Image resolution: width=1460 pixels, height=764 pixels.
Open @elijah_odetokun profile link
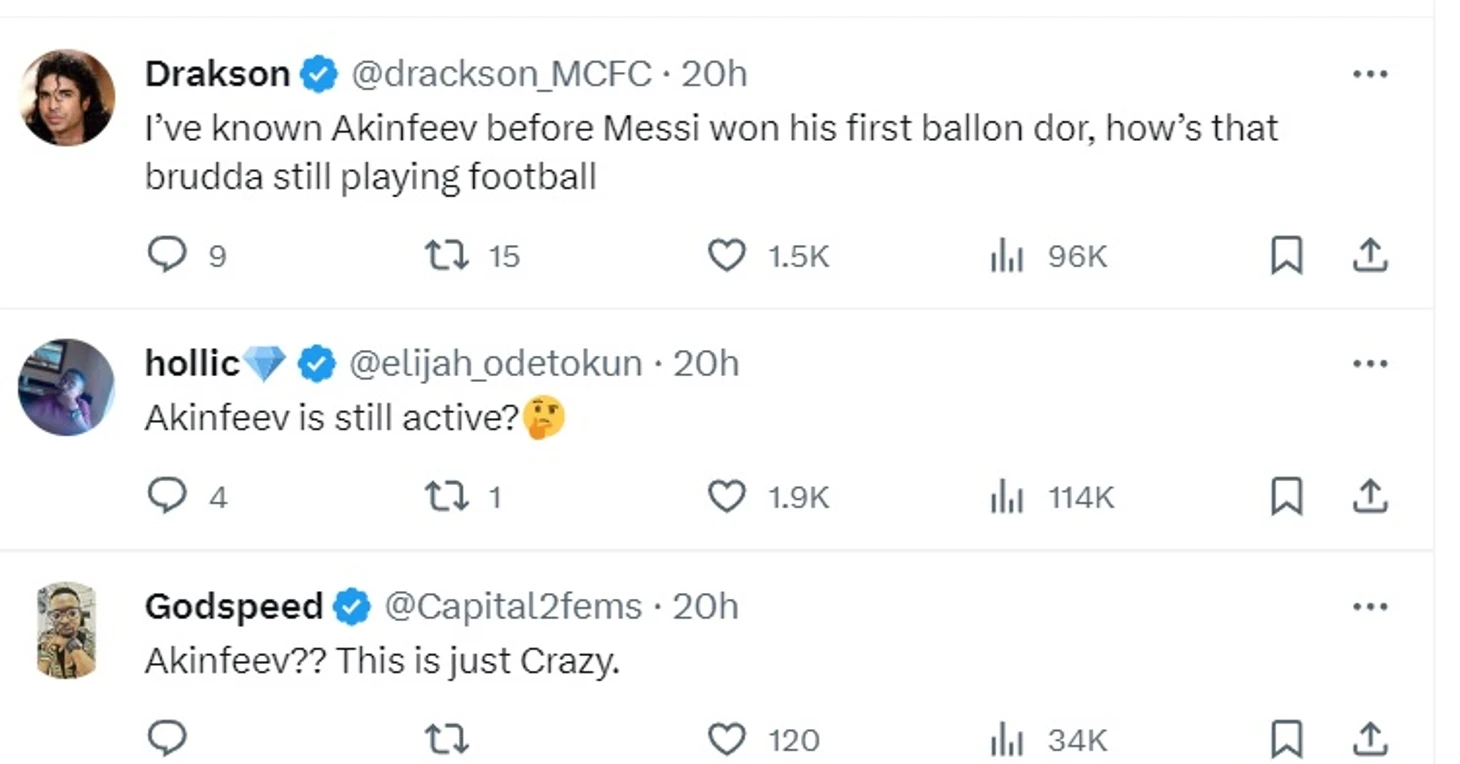[x=495, y=363]
